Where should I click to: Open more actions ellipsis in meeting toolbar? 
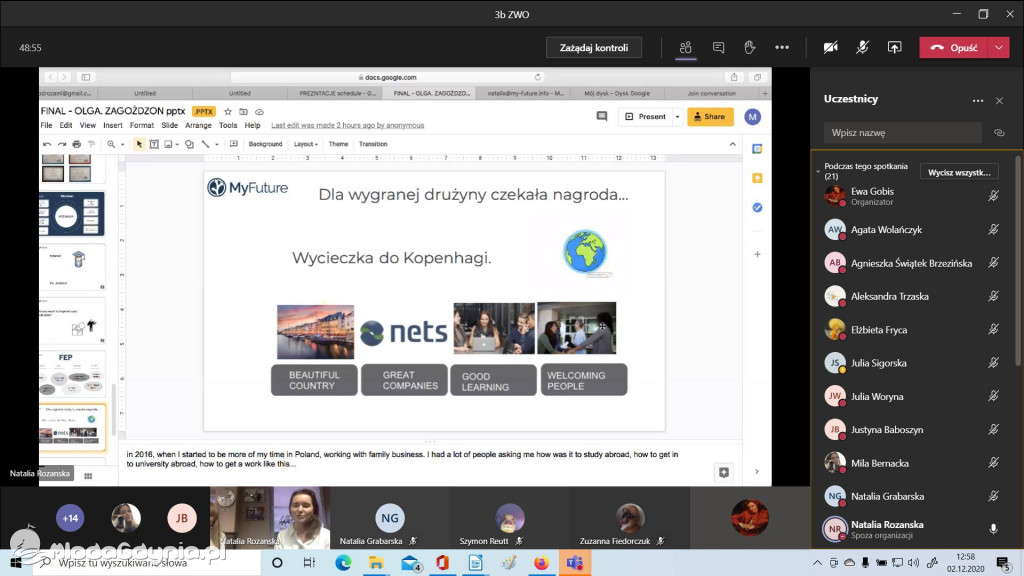pyautogui.click(x=782, y=47)
